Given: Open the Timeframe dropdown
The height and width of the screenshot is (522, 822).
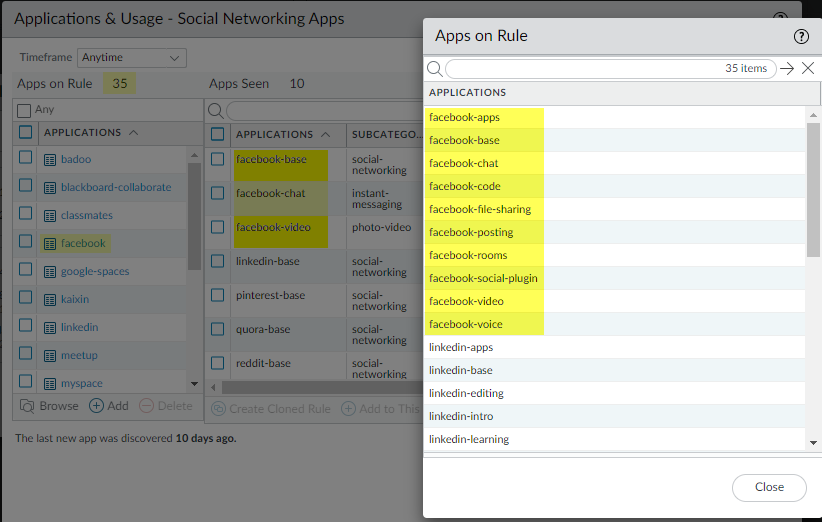Looking at the screenshot, I should (132, 58).
